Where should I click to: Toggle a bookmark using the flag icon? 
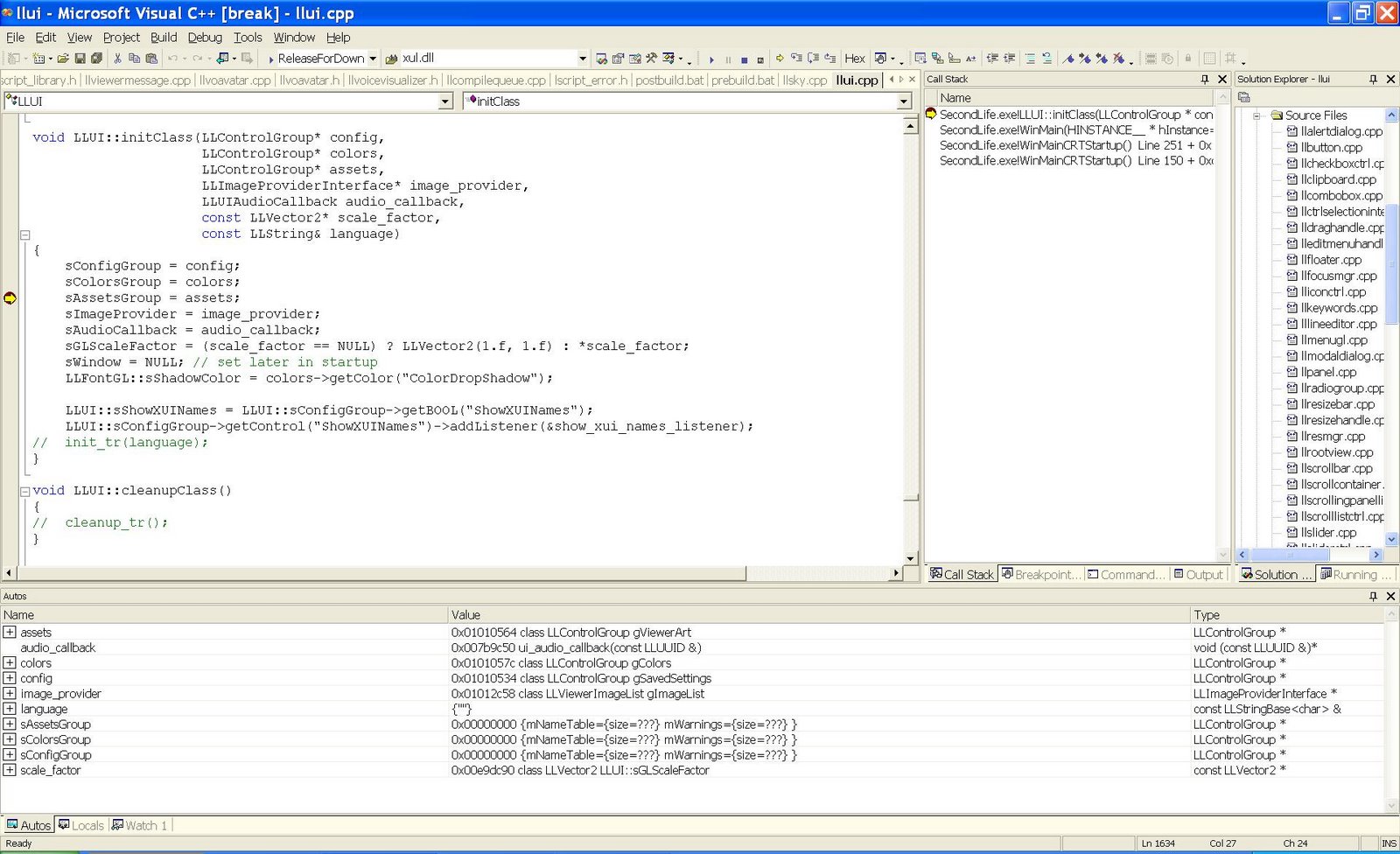tap(1068, 59)
